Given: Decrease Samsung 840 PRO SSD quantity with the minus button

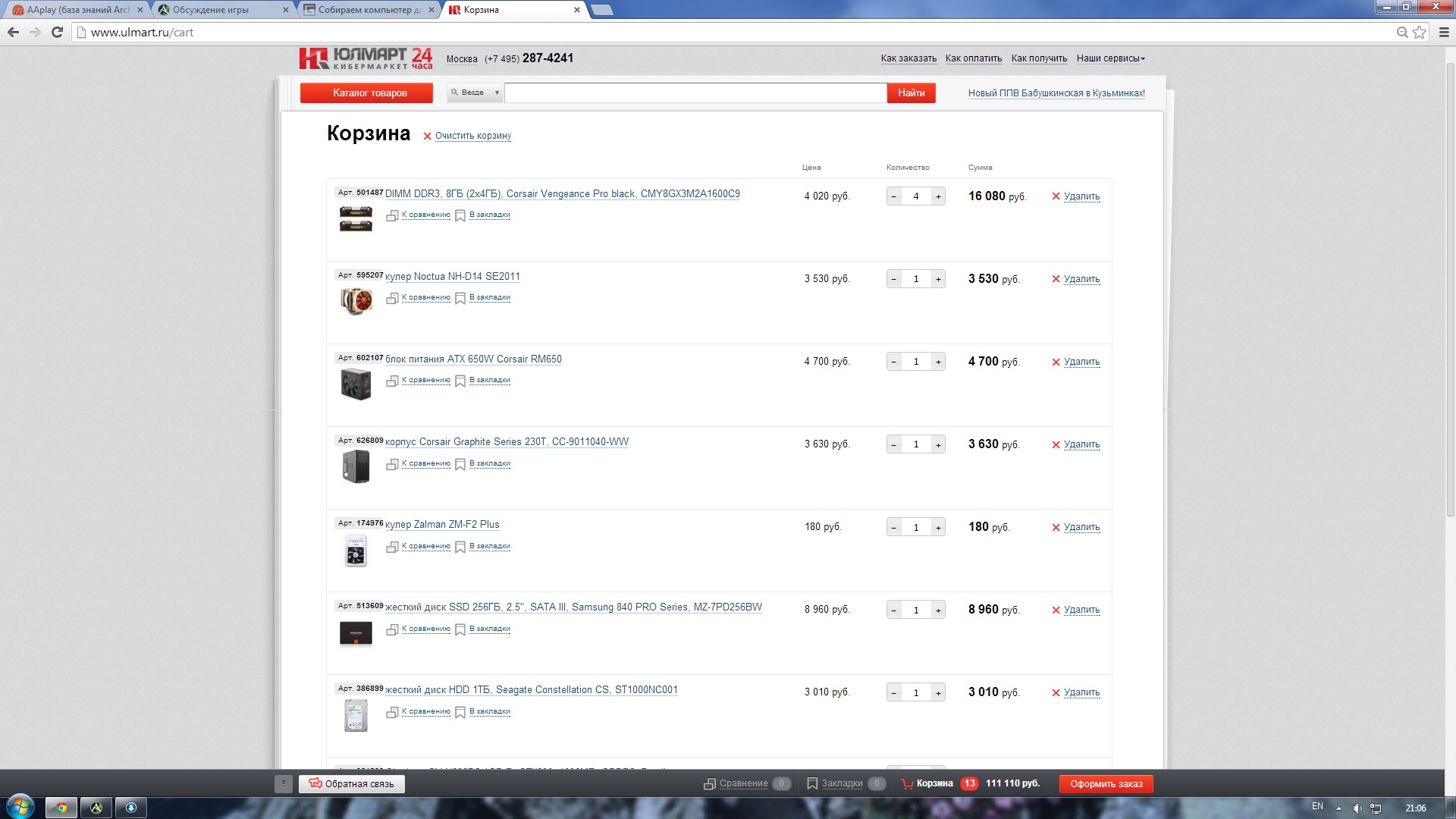Looking at the screenshot, I should (x=894, y=610).
